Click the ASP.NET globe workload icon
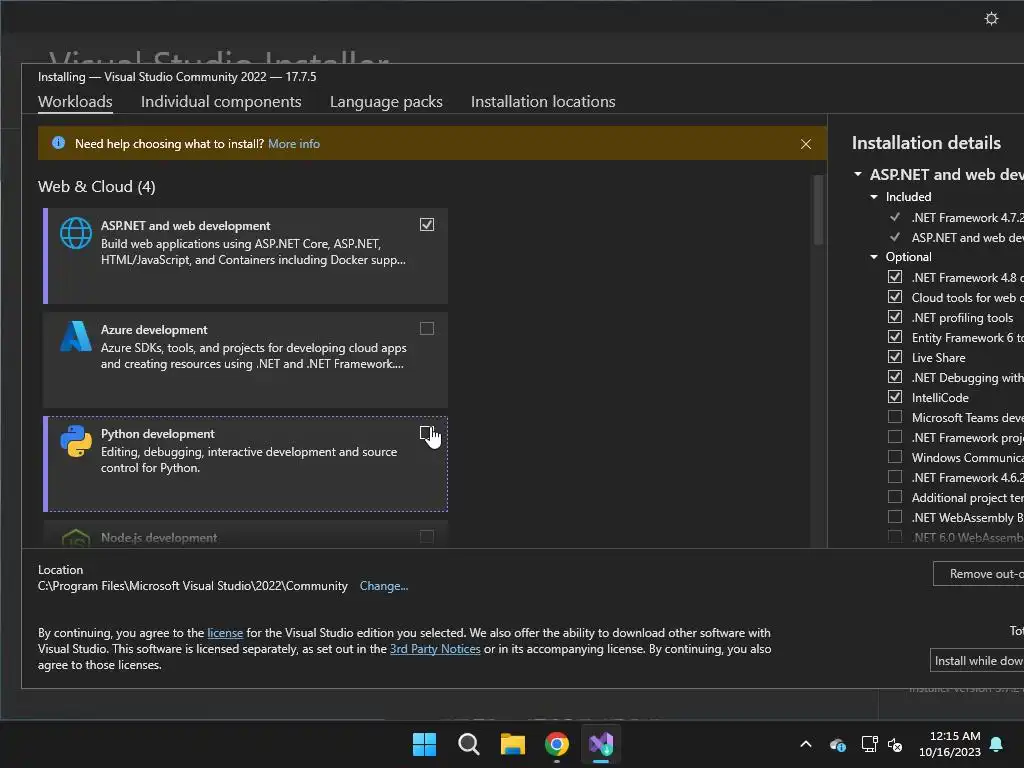Image resolution: width=1024 pixels, height=768 pixels. click(76, 233)
